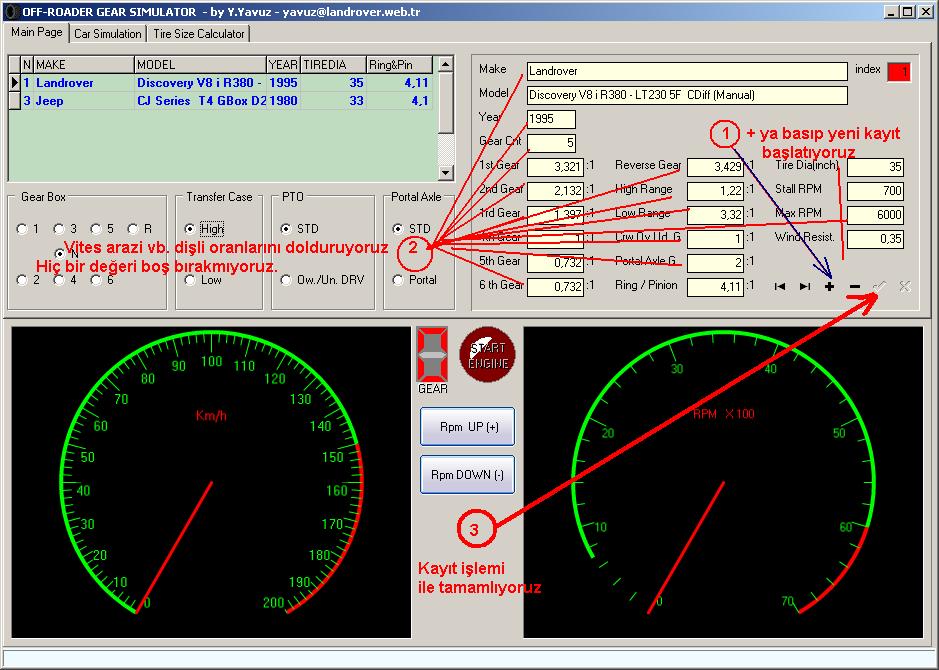This screenshot has width=939, height=670.
Task: Switch to the Tire Size Calculator tab
Action: 199,34
